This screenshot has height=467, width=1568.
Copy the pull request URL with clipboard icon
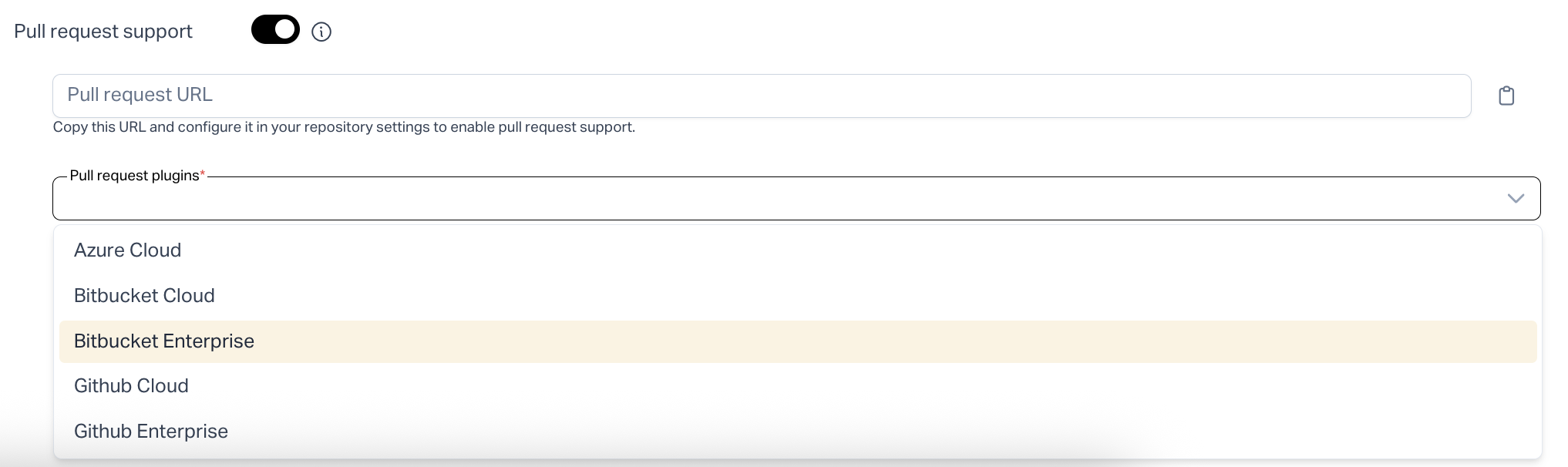(x=1506, y=96)
